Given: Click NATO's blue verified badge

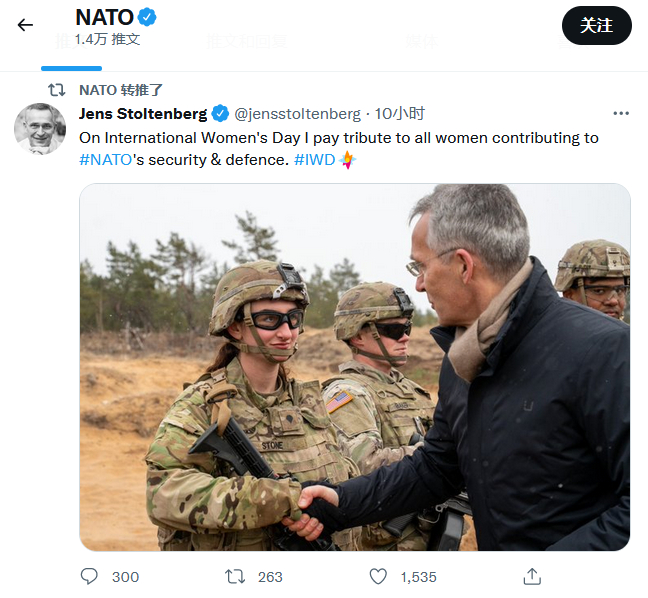Looking at the screenshot, I should (x=147, y=17).
